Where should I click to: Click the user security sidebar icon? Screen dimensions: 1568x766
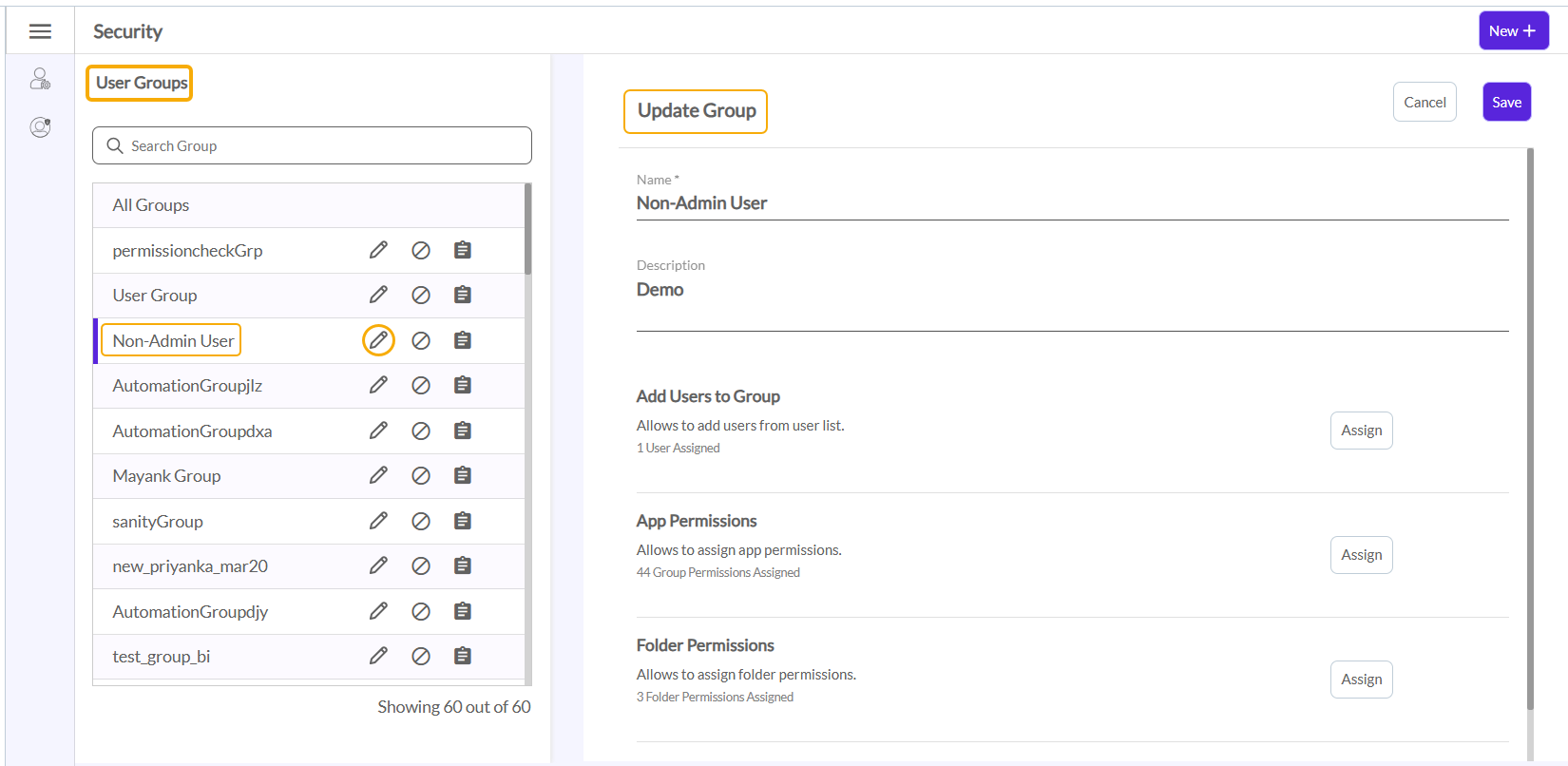click(x=40, y=79)
